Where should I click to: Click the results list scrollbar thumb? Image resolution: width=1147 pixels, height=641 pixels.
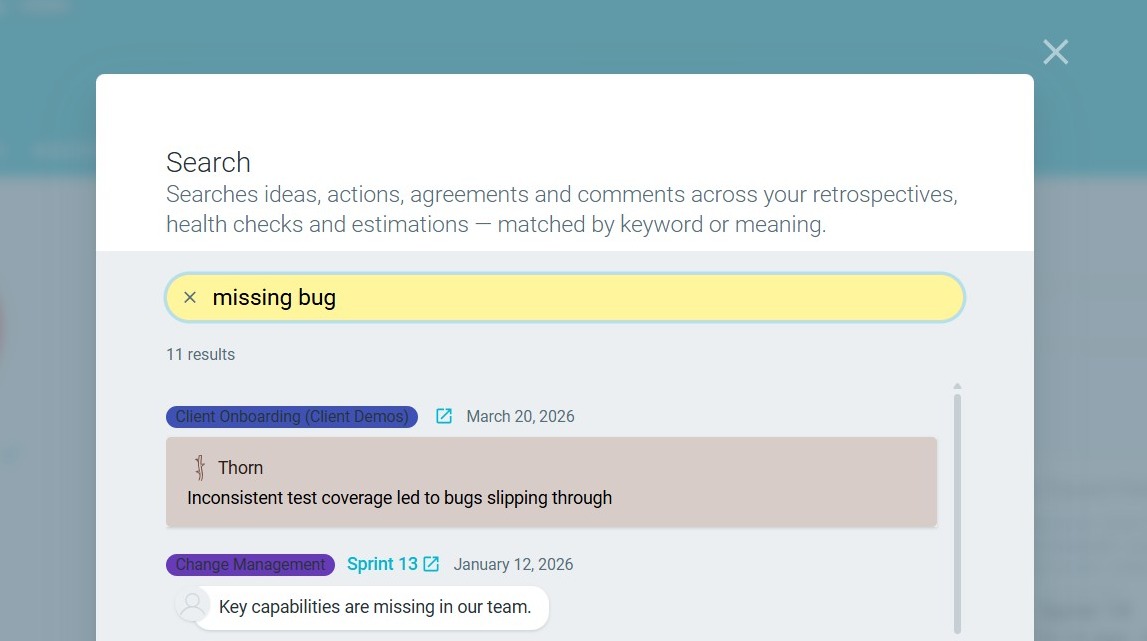[x=957, y=514]
